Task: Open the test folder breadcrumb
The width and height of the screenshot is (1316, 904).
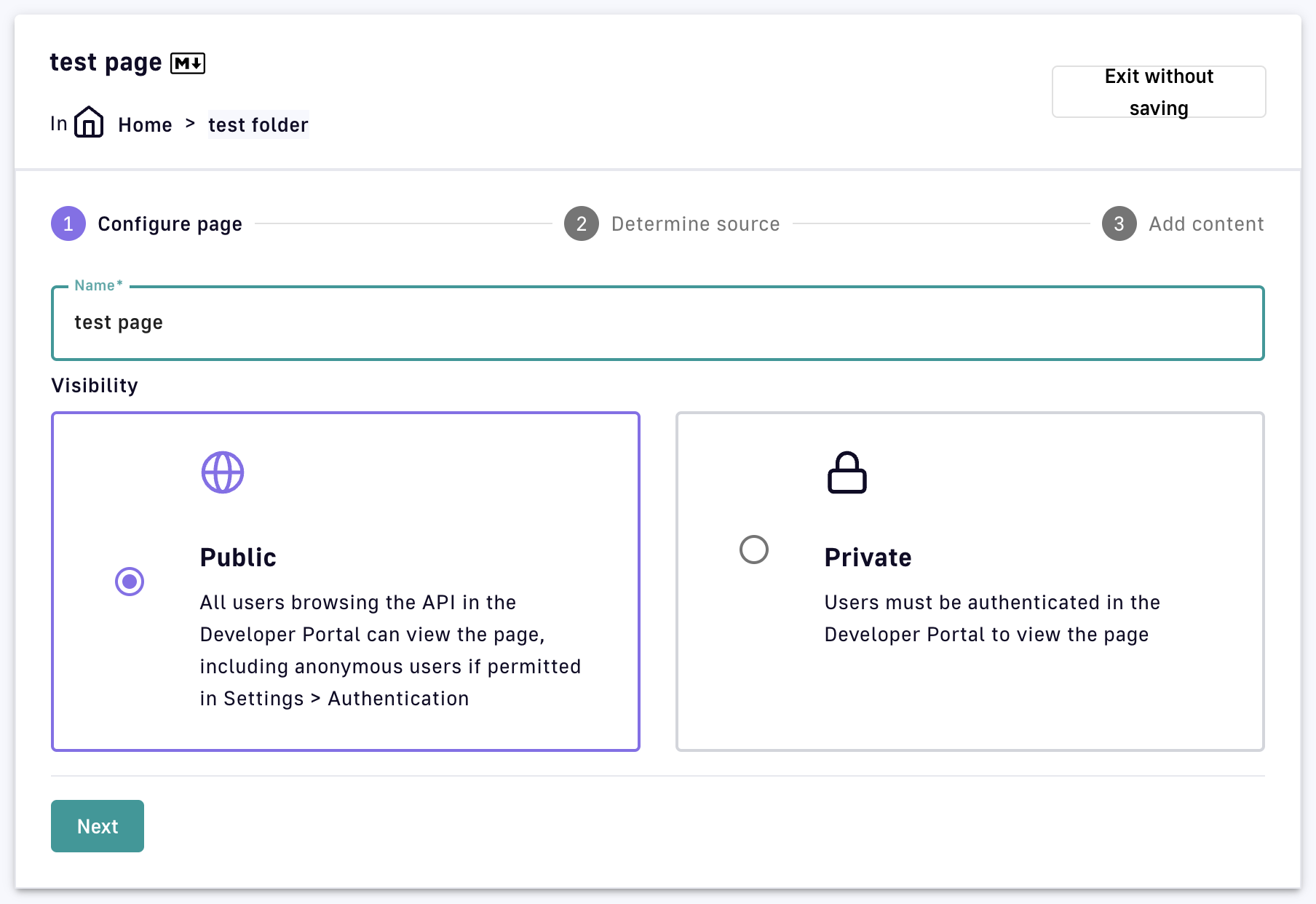Action: coord(258,125)
